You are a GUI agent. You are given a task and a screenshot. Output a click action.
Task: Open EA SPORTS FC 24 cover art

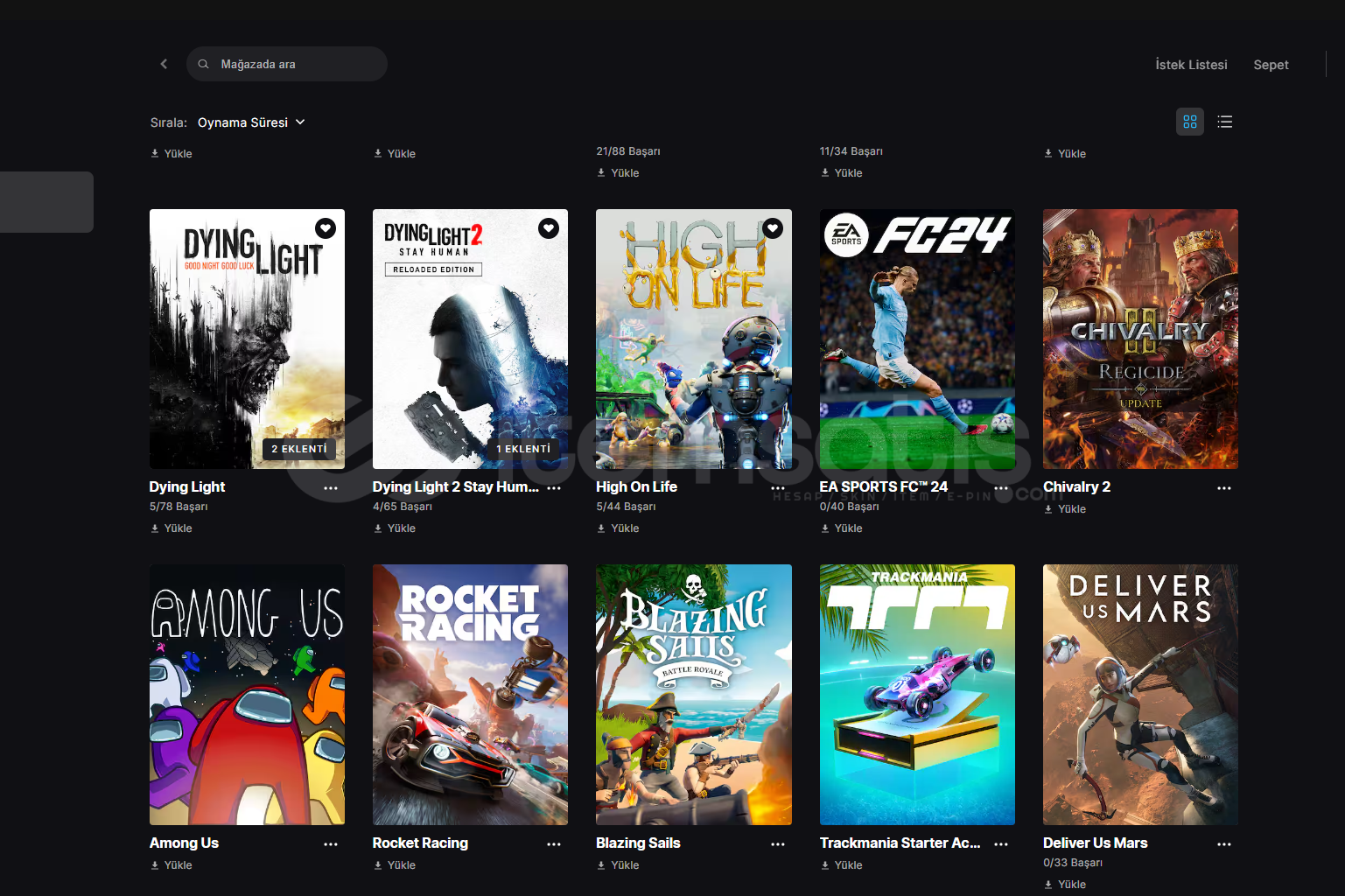coord(917,339)
